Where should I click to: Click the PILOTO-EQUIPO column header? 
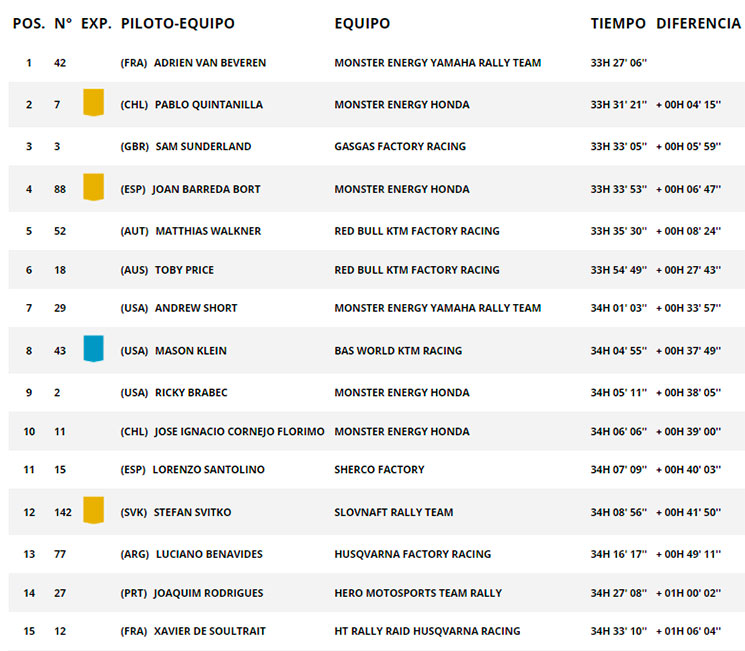tap(178, 23)
